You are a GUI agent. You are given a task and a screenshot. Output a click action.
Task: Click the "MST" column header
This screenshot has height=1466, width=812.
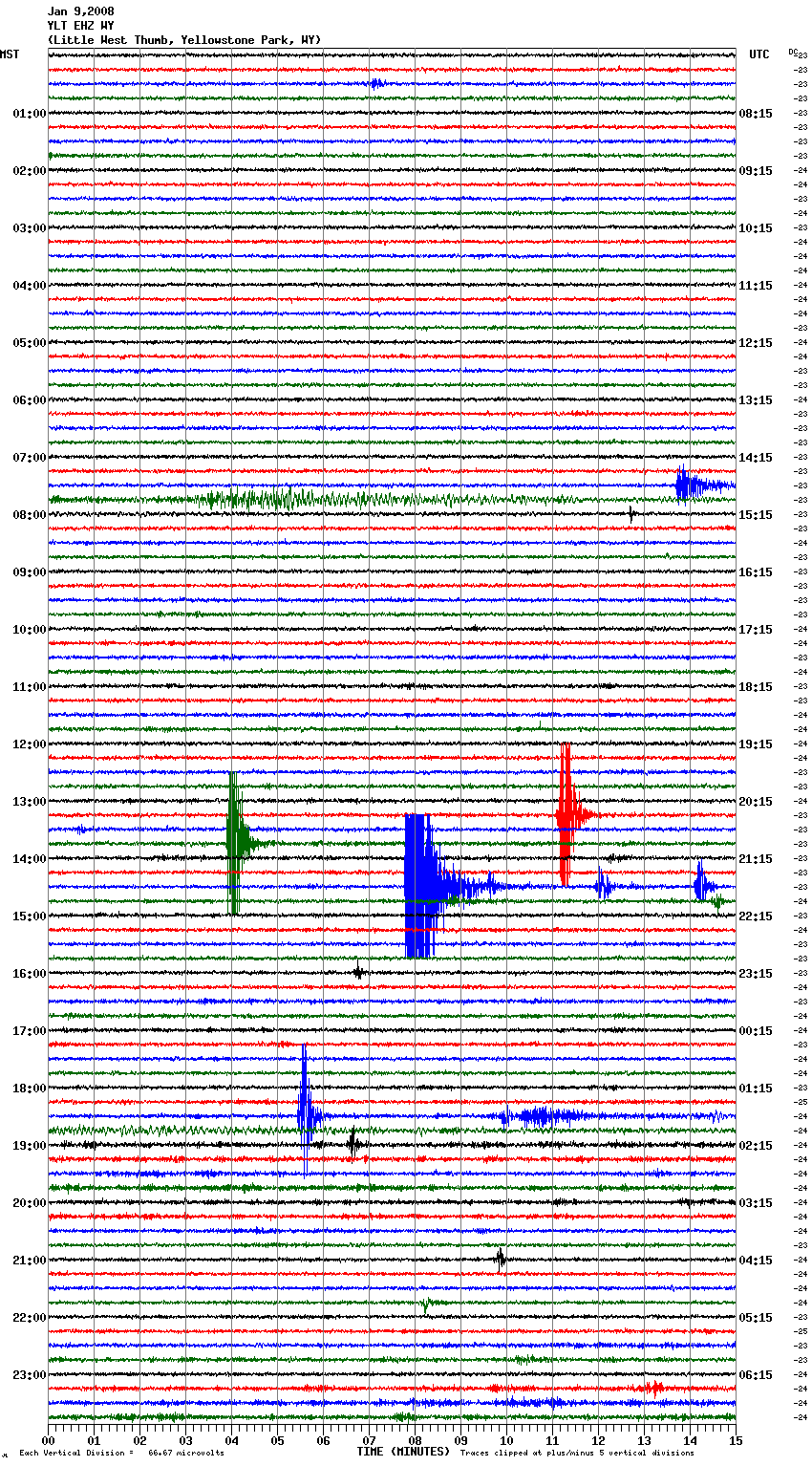pos(10,54)
